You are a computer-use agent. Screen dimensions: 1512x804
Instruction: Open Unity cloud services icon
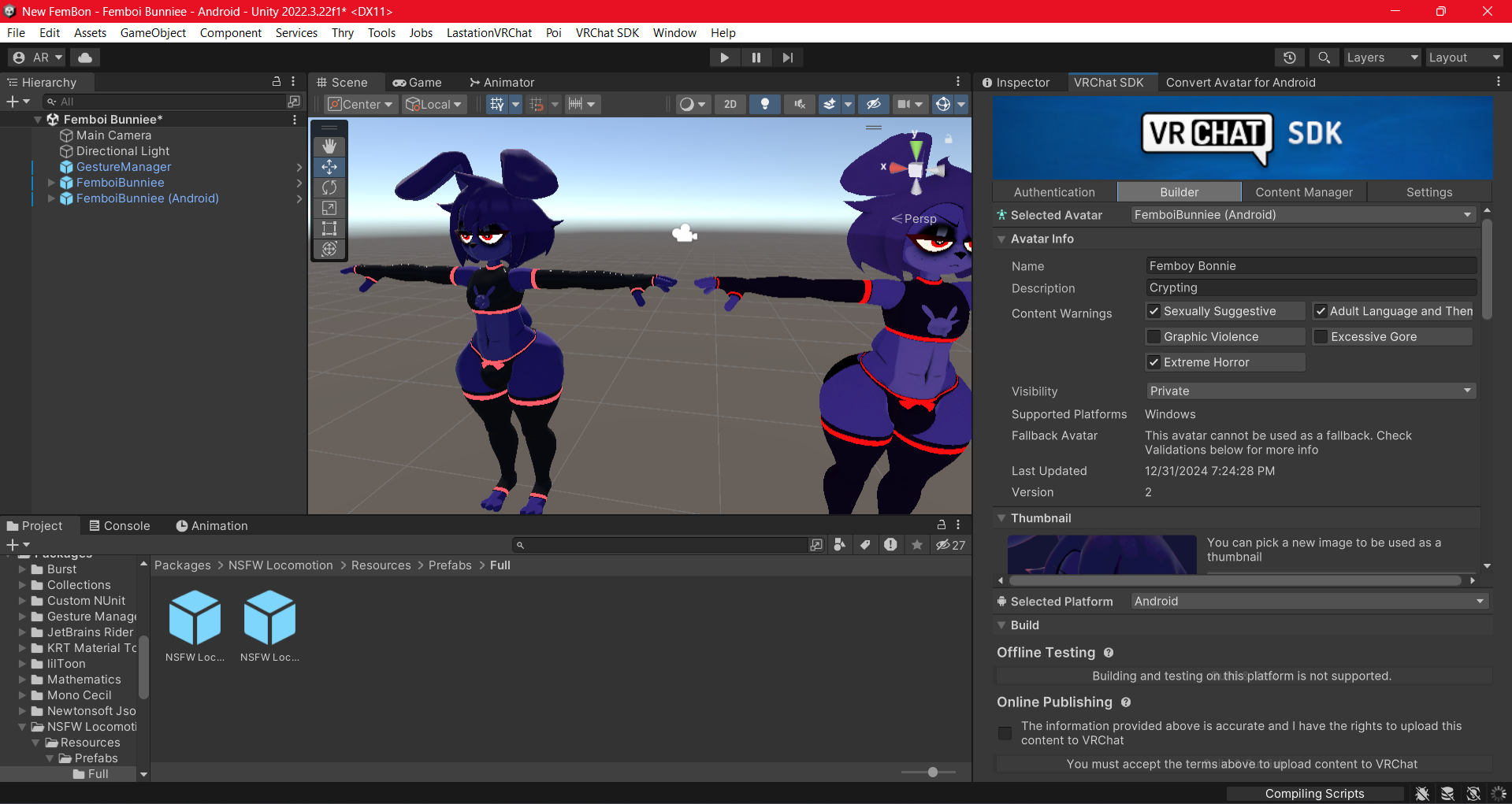85,57
